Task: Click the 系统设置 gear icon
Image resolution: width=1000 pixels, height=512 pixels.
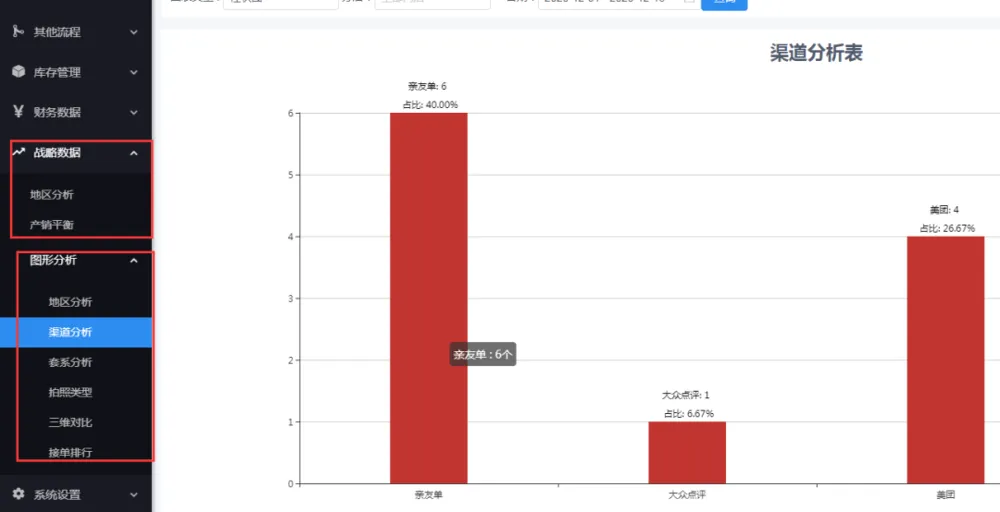Action: (18, 494)
